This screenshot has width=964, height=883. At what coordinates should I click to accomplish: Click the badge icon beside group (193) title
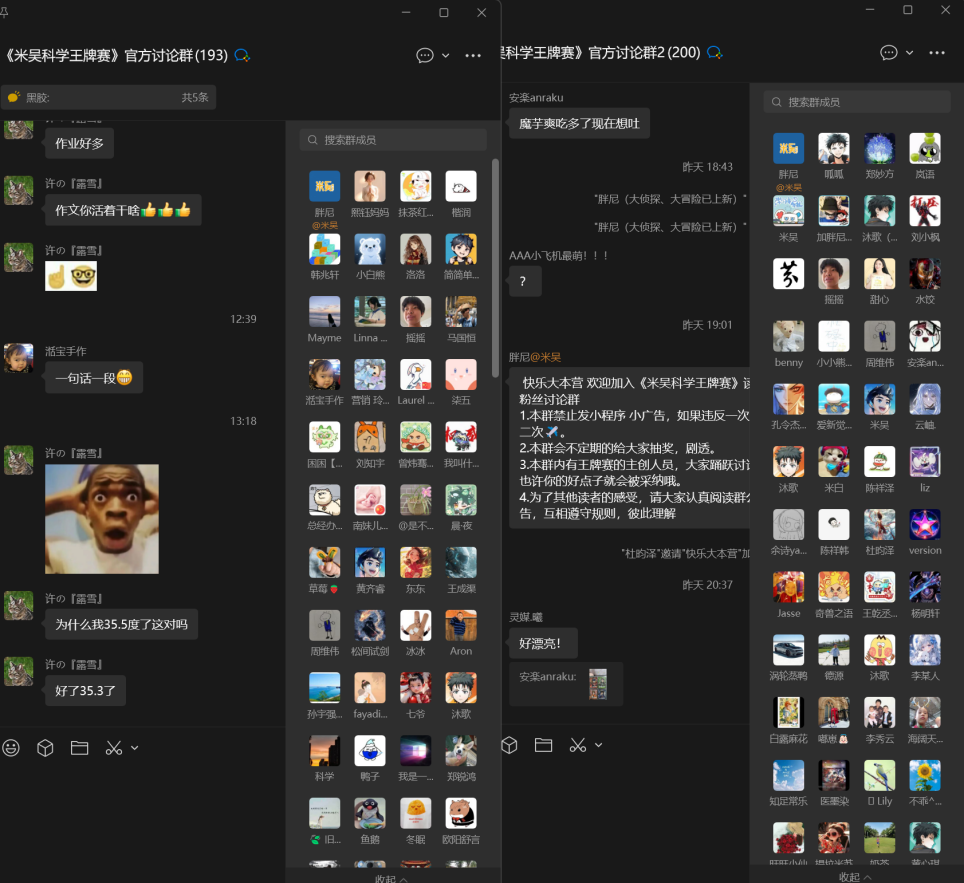coord(242,55)
